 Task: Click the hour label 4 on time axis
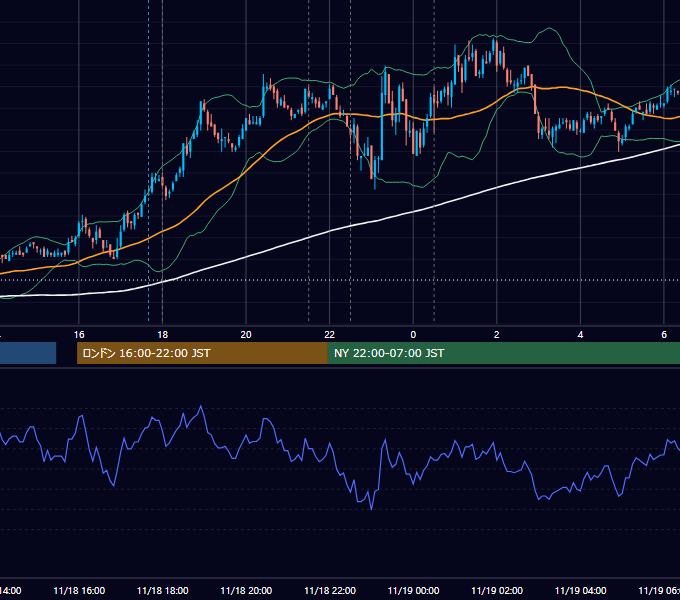(580, 335)
